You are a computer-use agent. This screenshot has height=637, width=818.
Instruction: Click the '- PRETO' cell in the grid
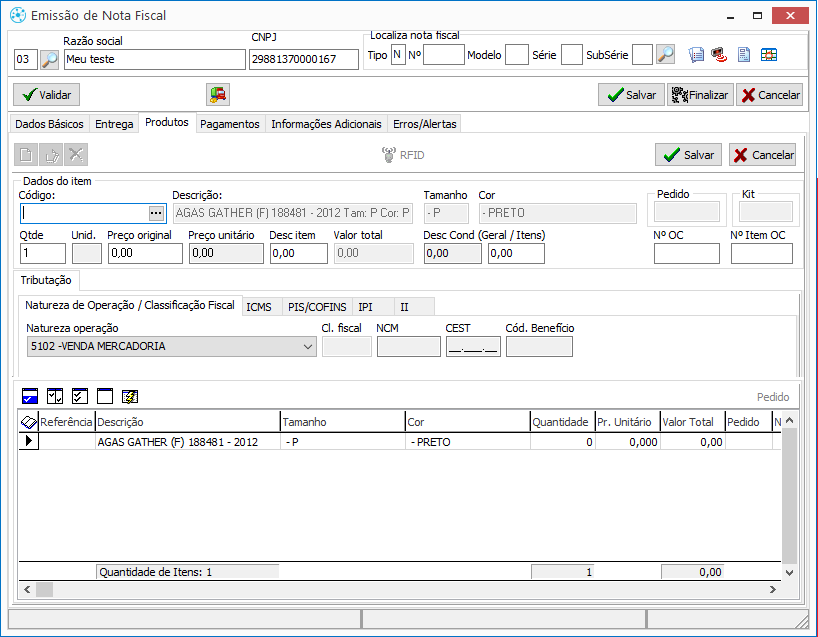click(467, 442)
